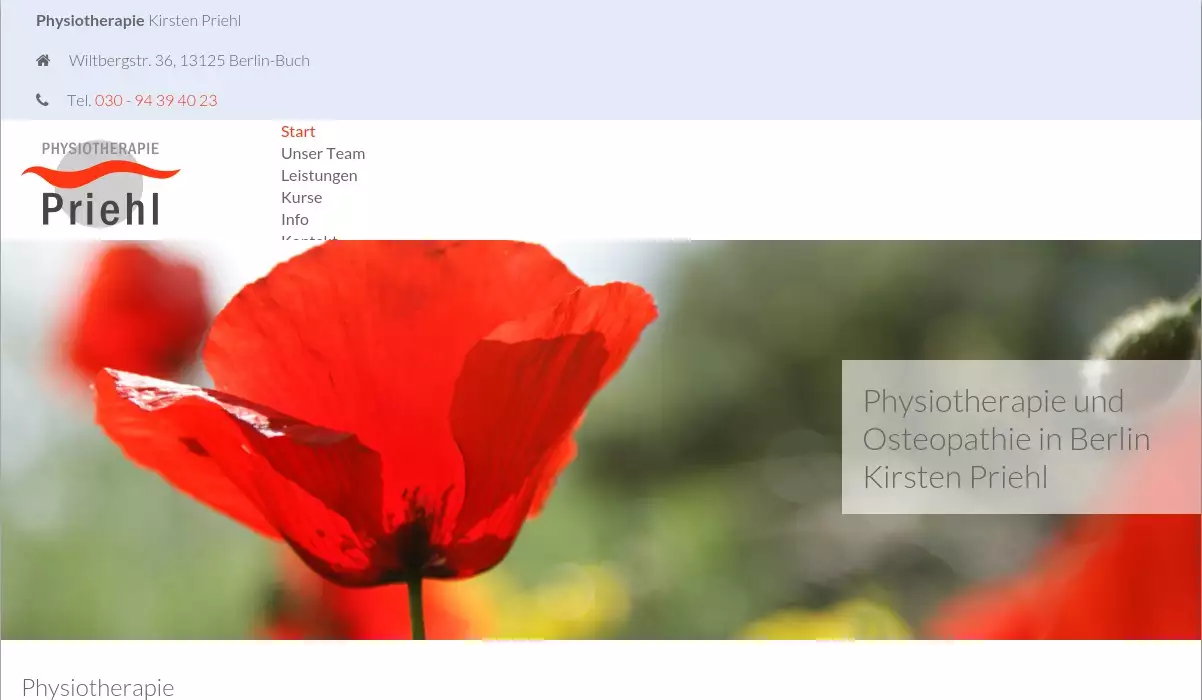The height and width of the screenshot is (700, 1202).
Task: Click the telephone handset icon
Action: tap(42, 100)
